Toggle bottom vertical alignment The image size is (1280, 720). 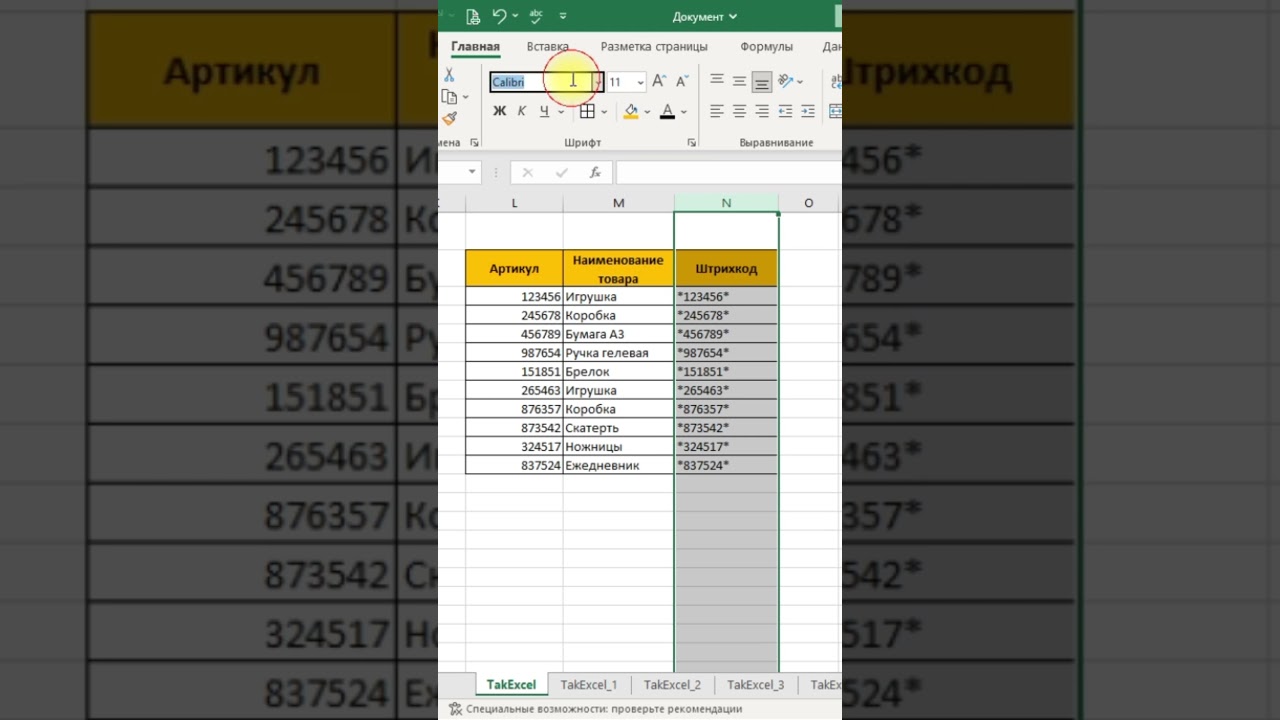[x=762, y=81]
